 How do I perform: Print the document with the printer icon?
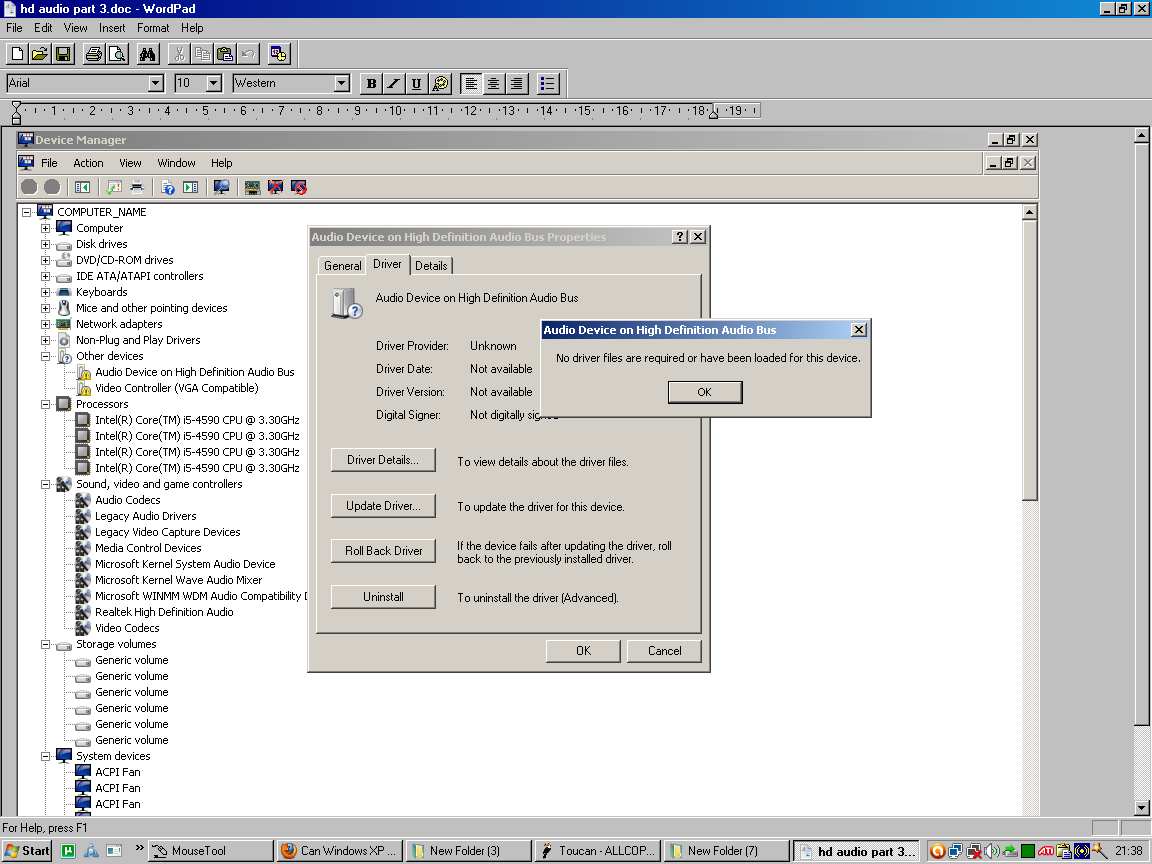click(94, 54)
